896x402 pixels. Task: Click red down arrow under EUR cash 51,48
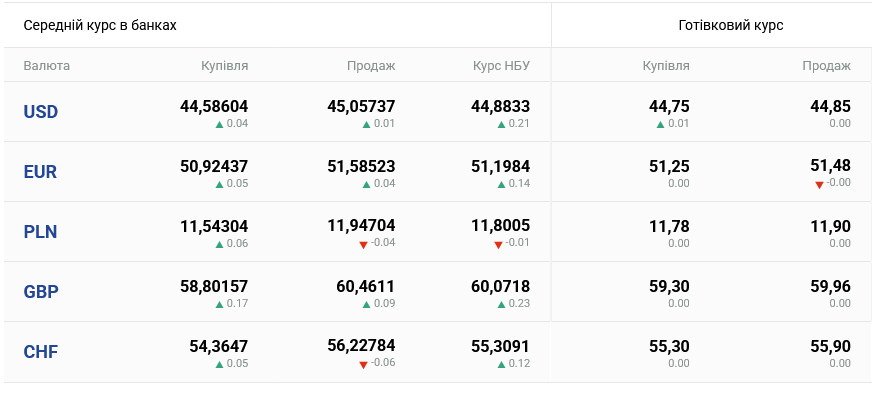click(819, 185)
